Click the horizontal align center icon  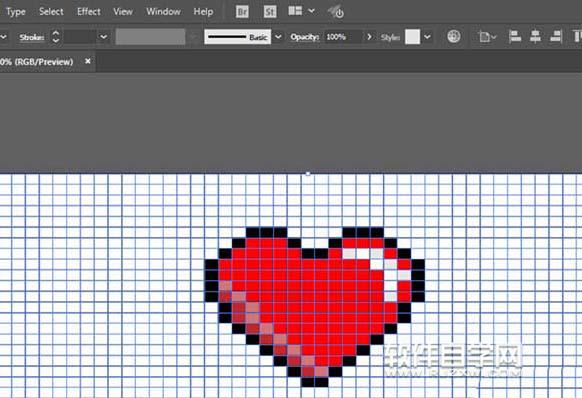tap(535, 36)
